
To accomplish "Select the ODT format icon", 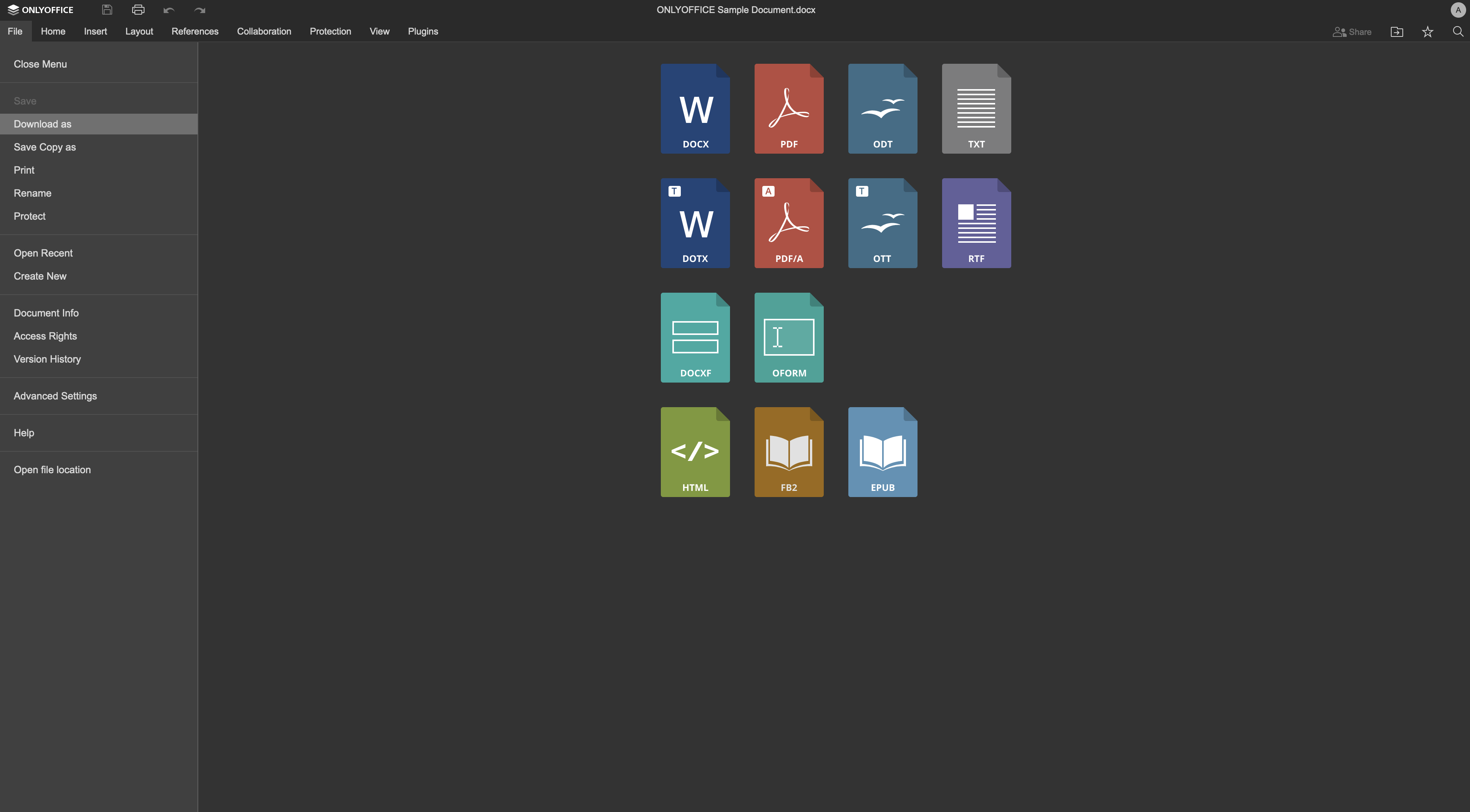I will [x=882, y=108].
